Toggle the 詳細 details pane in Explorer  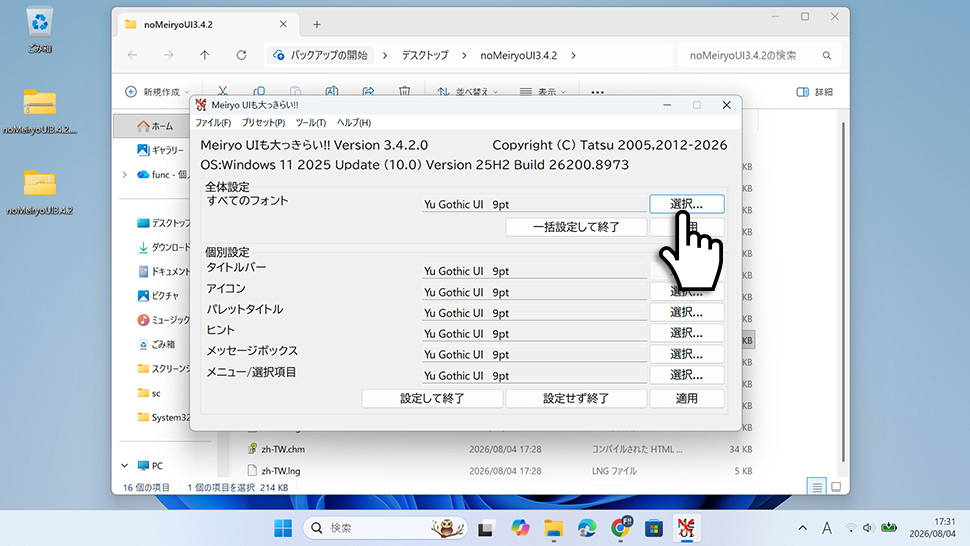[x=814, y=92]
